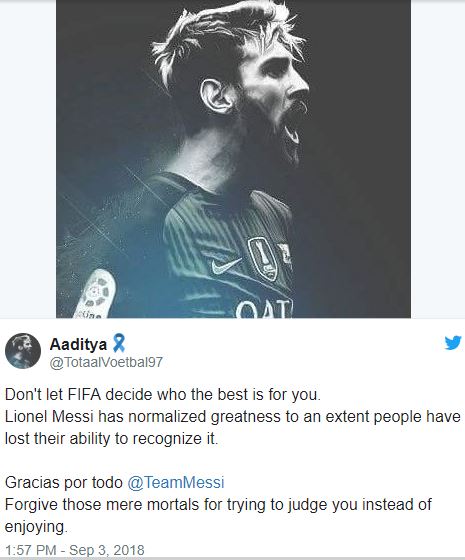The height and width of the screenshot is (560, 465).
Task: Click the La Liga sleeve patch
Action: pyautogui.click(x=96, y=295)
